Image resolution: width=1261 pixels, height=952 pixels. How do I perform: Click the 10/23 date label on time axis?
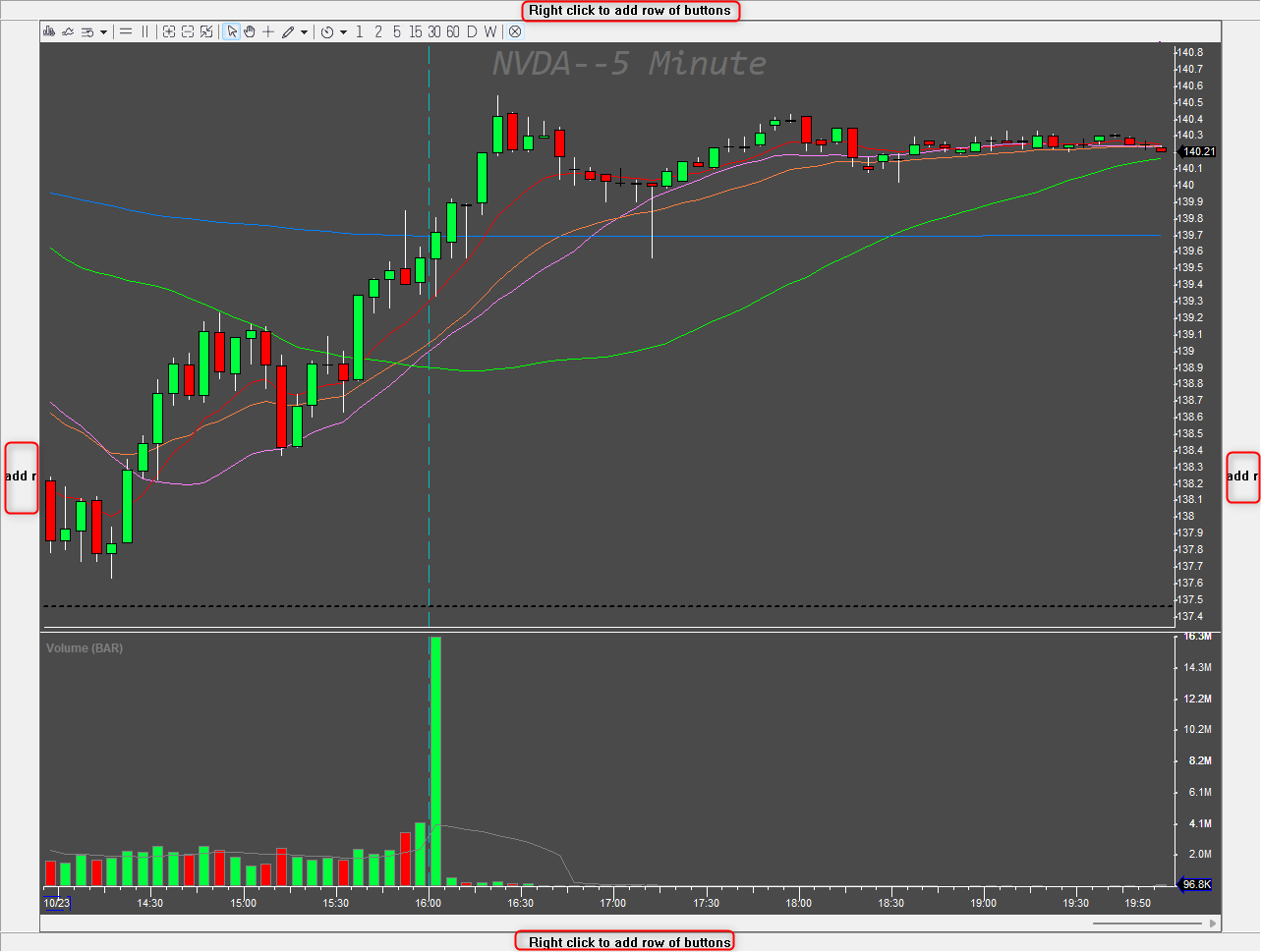pos(57,903)
